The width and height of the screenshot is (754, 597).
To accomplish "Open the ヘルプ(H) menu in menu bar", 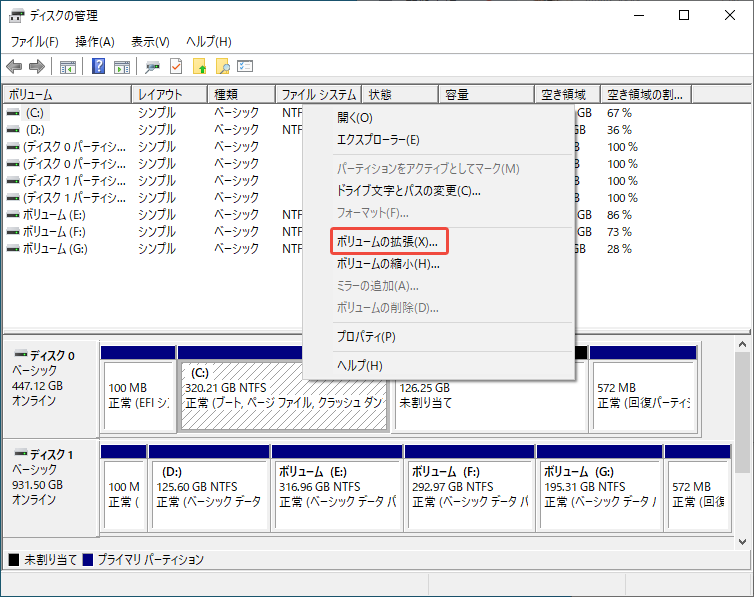I will 209,42.
